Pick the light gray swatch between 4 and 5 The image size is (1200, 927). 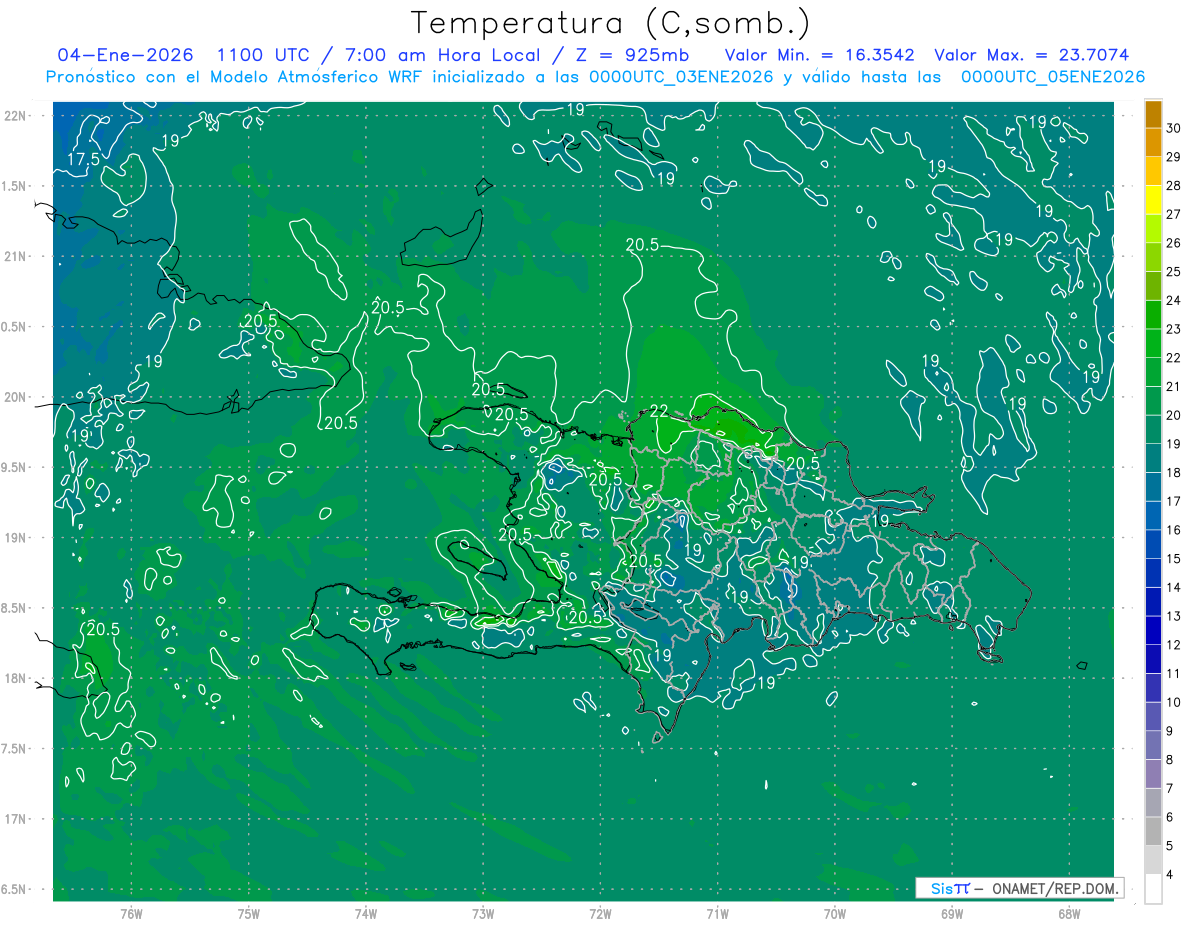tap(1153, 860)
